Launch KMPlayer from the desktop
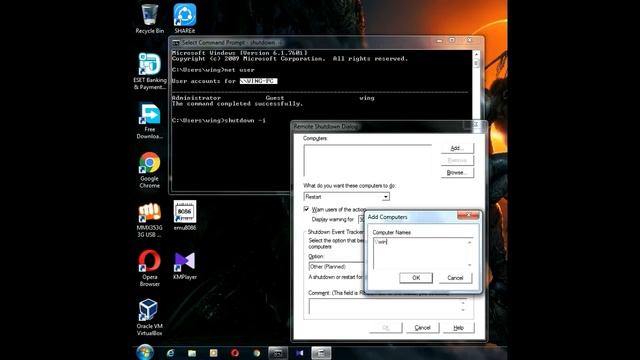Viewport: 640px width, 360px height. [184, 265]
